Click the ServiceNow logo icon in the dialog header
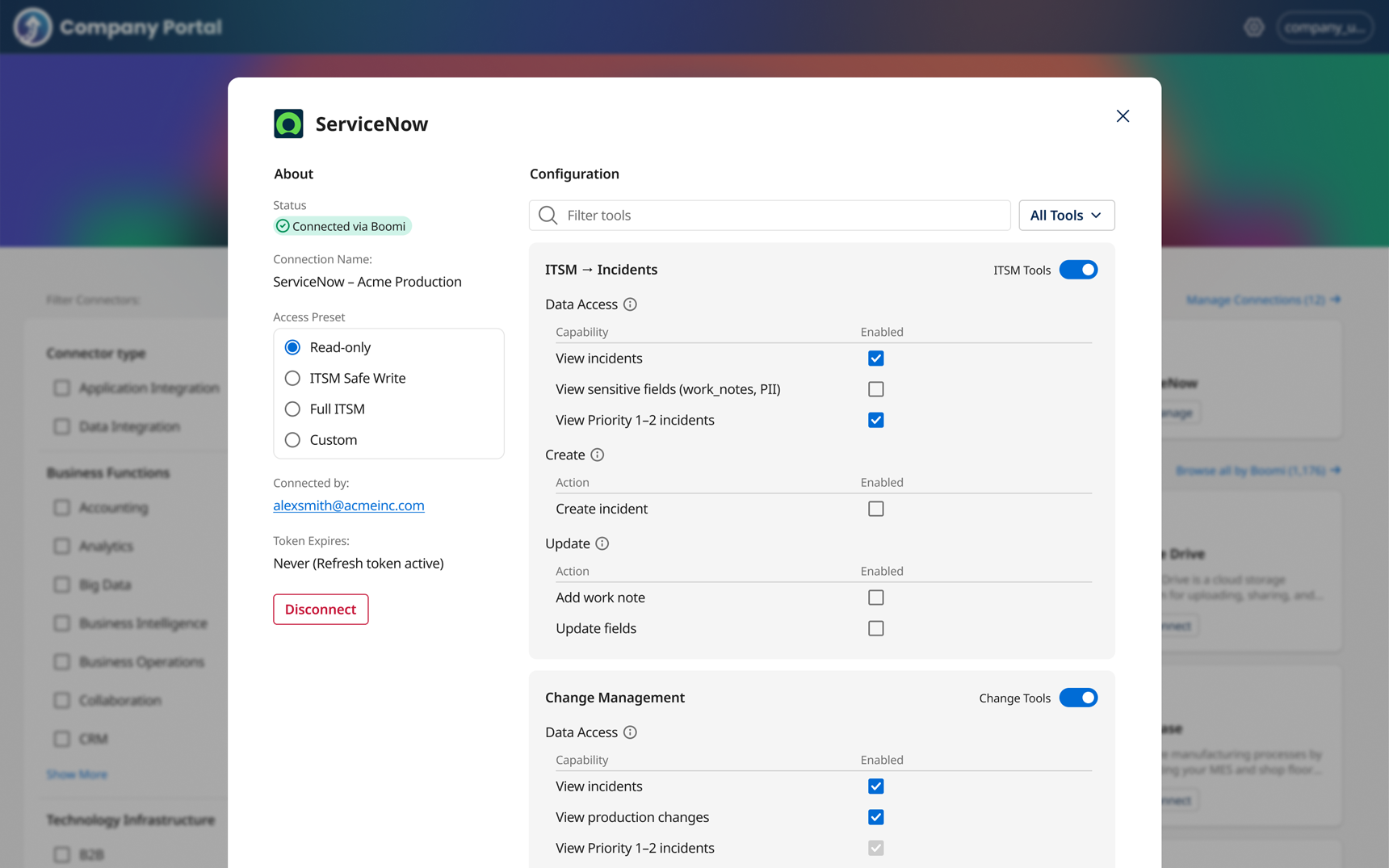This screenshot has width=1389, height=868. 288,123
